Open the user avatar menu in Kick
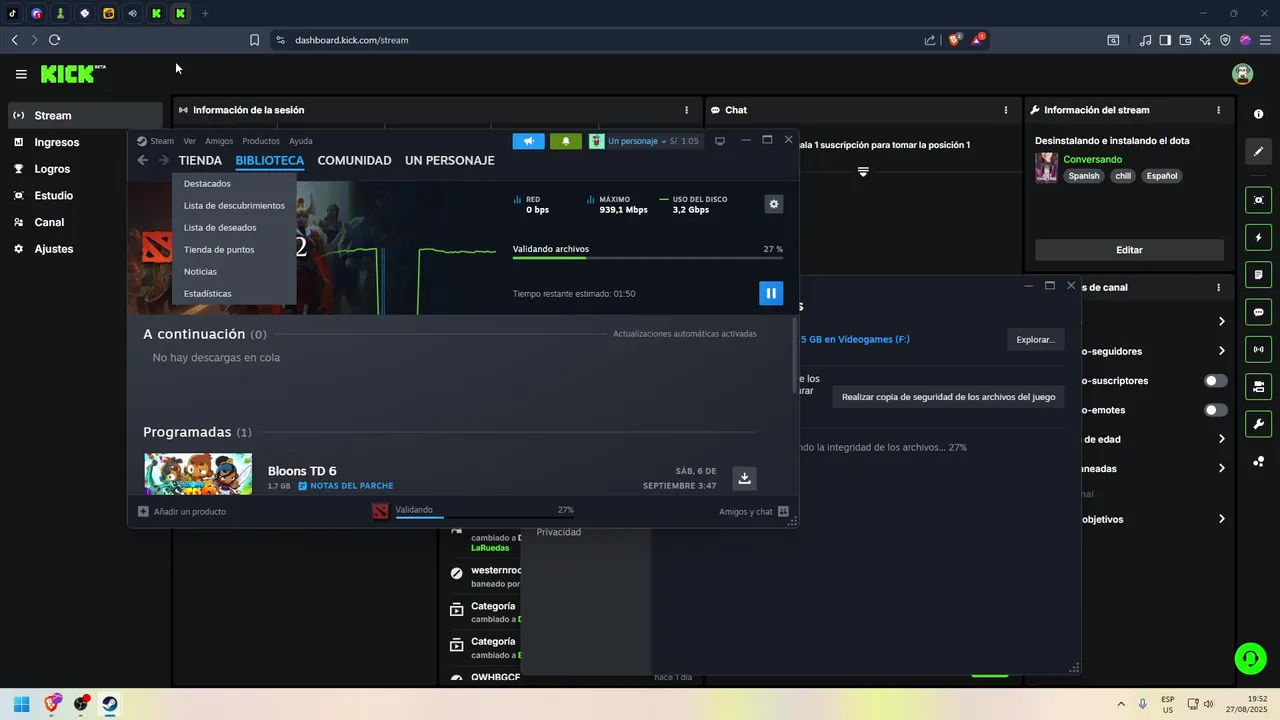 point(1242,74)
